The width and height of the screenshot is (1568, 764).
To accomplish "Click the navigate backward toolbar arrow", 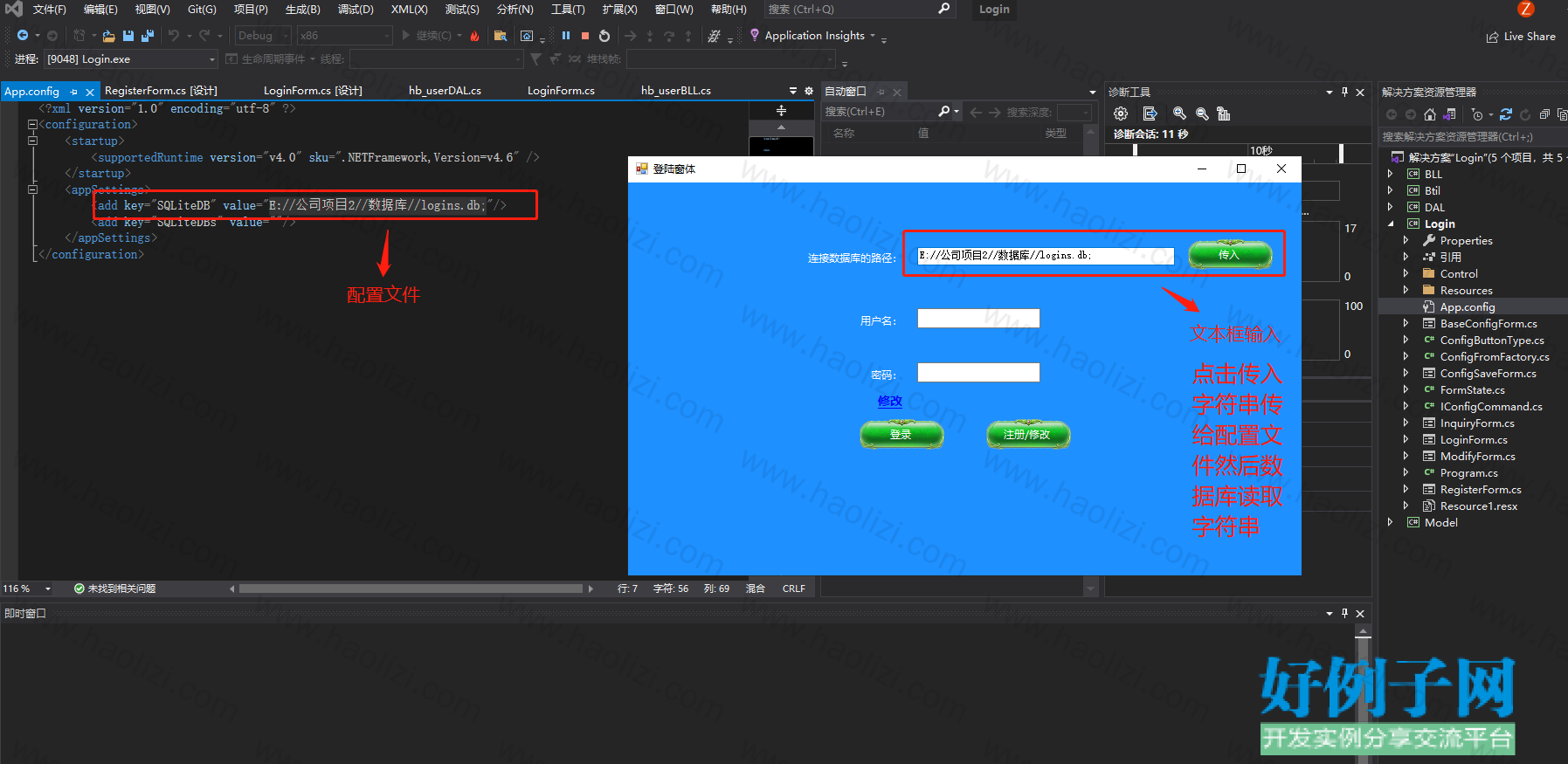I will [23, 36].
